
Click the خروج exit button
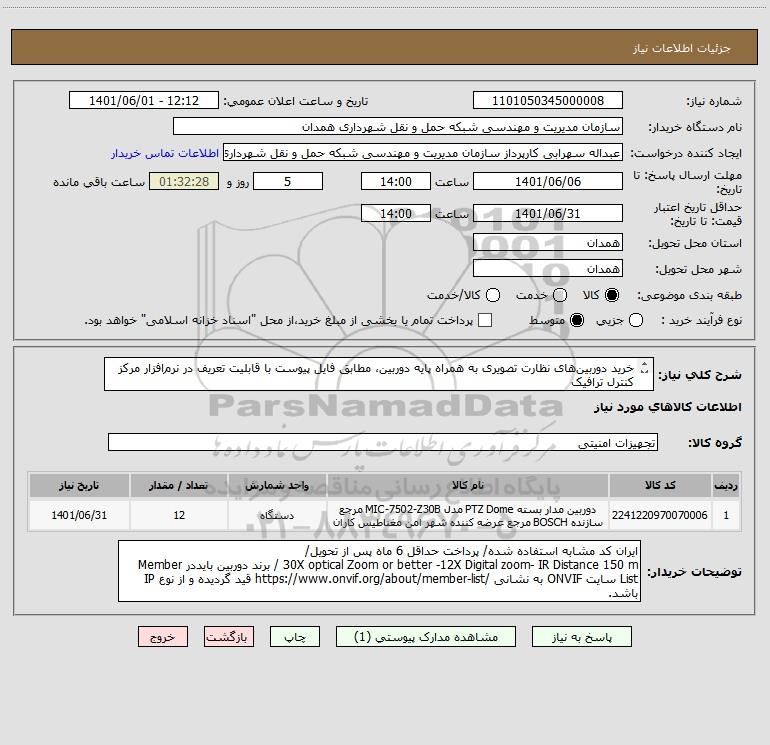[x=163, y=637]
